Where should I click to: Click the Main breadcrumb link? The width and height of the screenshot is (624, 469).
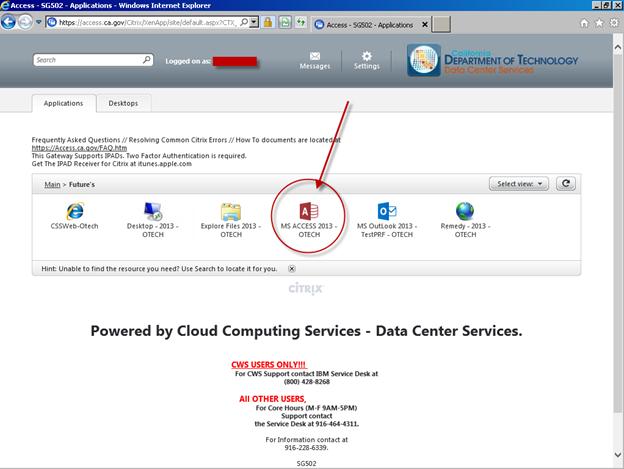point(52,185)
